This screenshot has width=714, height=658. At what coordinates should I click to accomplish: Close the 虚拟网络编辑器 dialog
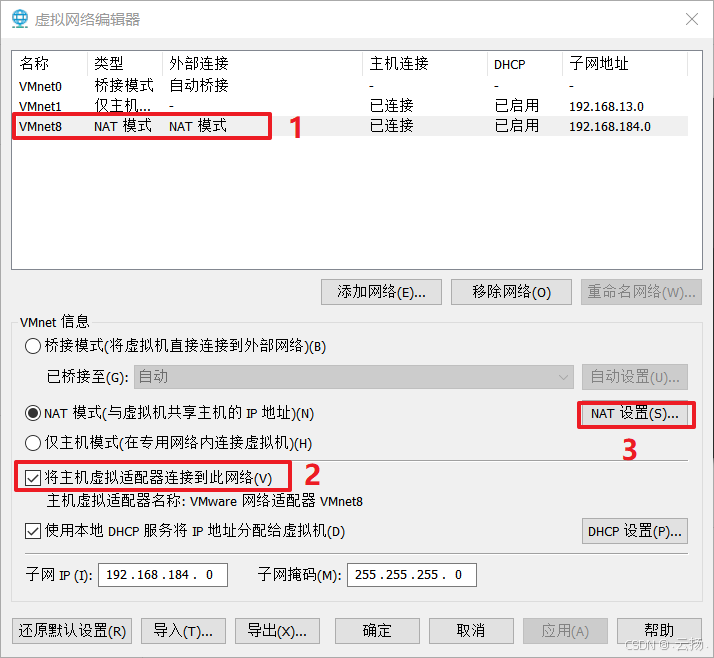tap(692, 19)
